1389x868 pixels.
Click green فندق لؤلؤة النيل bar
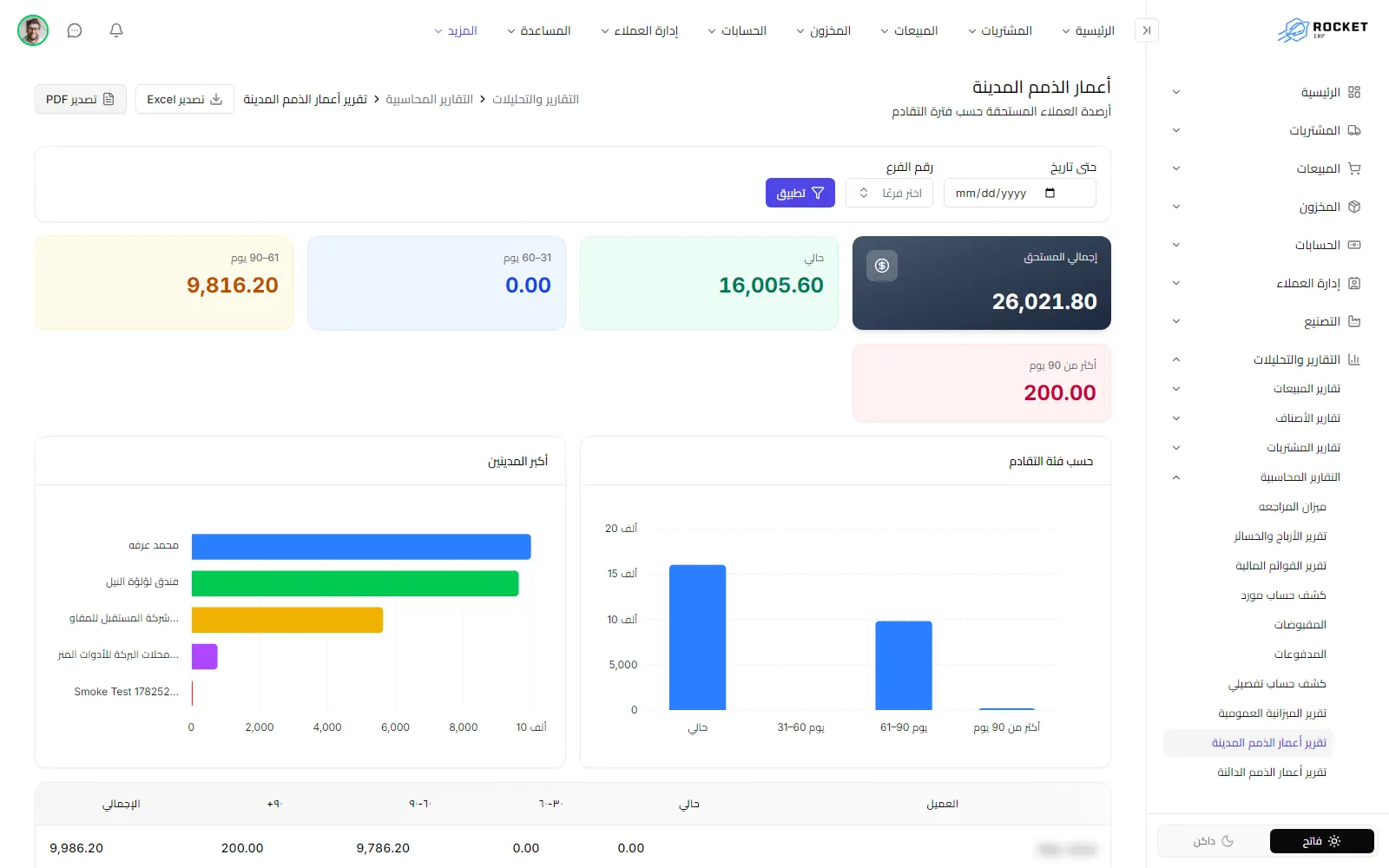[x=355, y=583]
